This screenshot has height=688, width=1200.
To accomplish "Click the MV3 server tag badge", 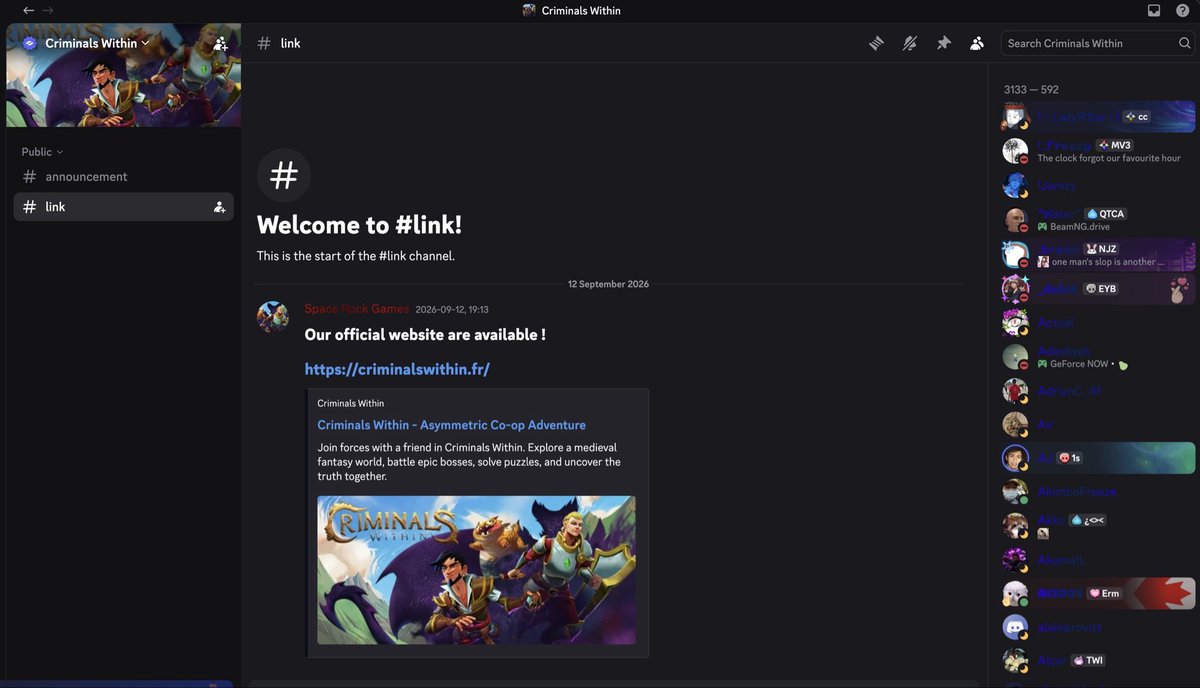I will 1115,145.
